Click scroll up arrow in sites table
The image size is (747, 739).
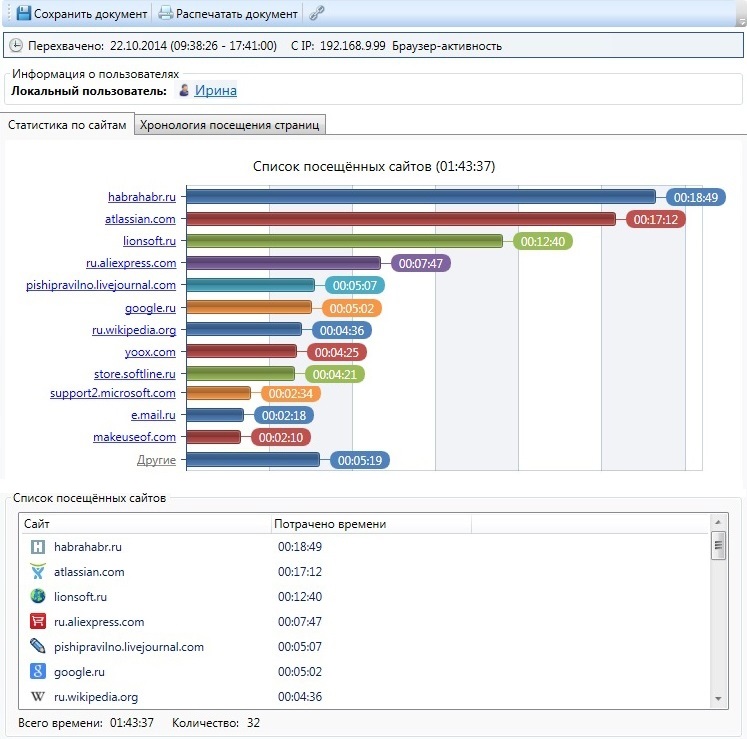(718, 523)
